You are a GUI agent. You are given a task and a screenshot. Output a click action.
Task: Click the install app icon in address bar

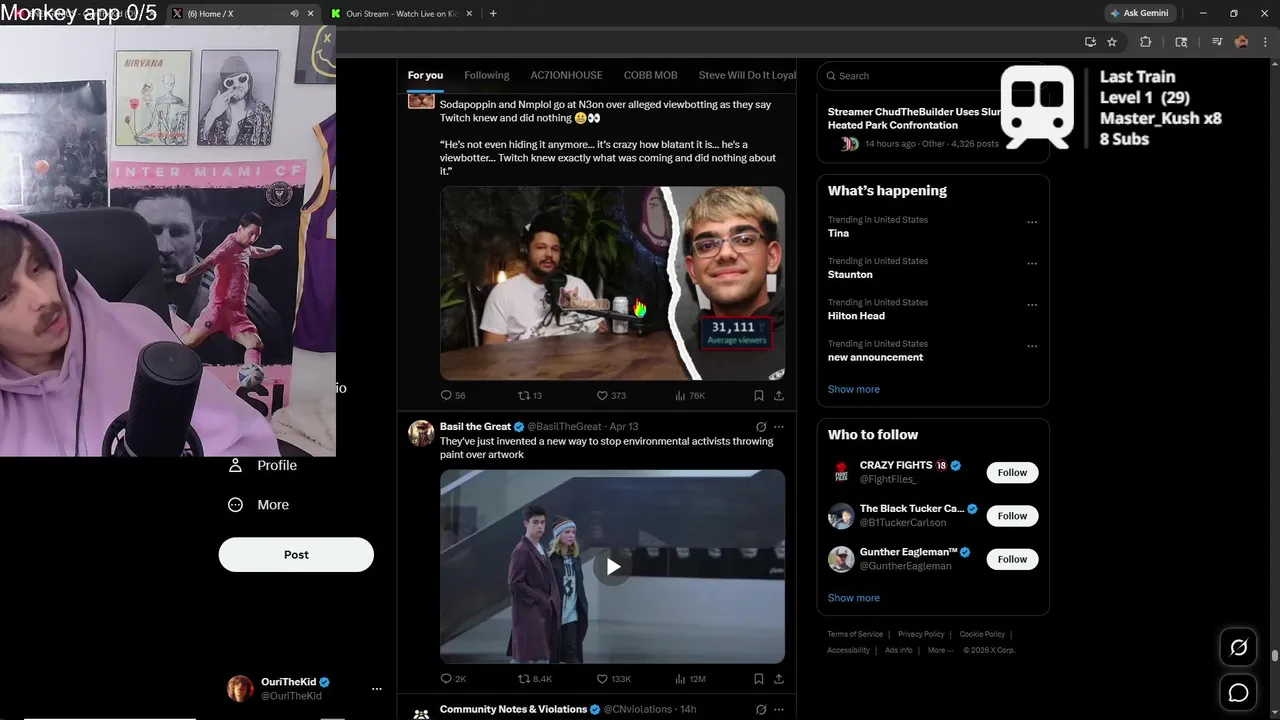pyautogui.click(x=1090, y=42)
